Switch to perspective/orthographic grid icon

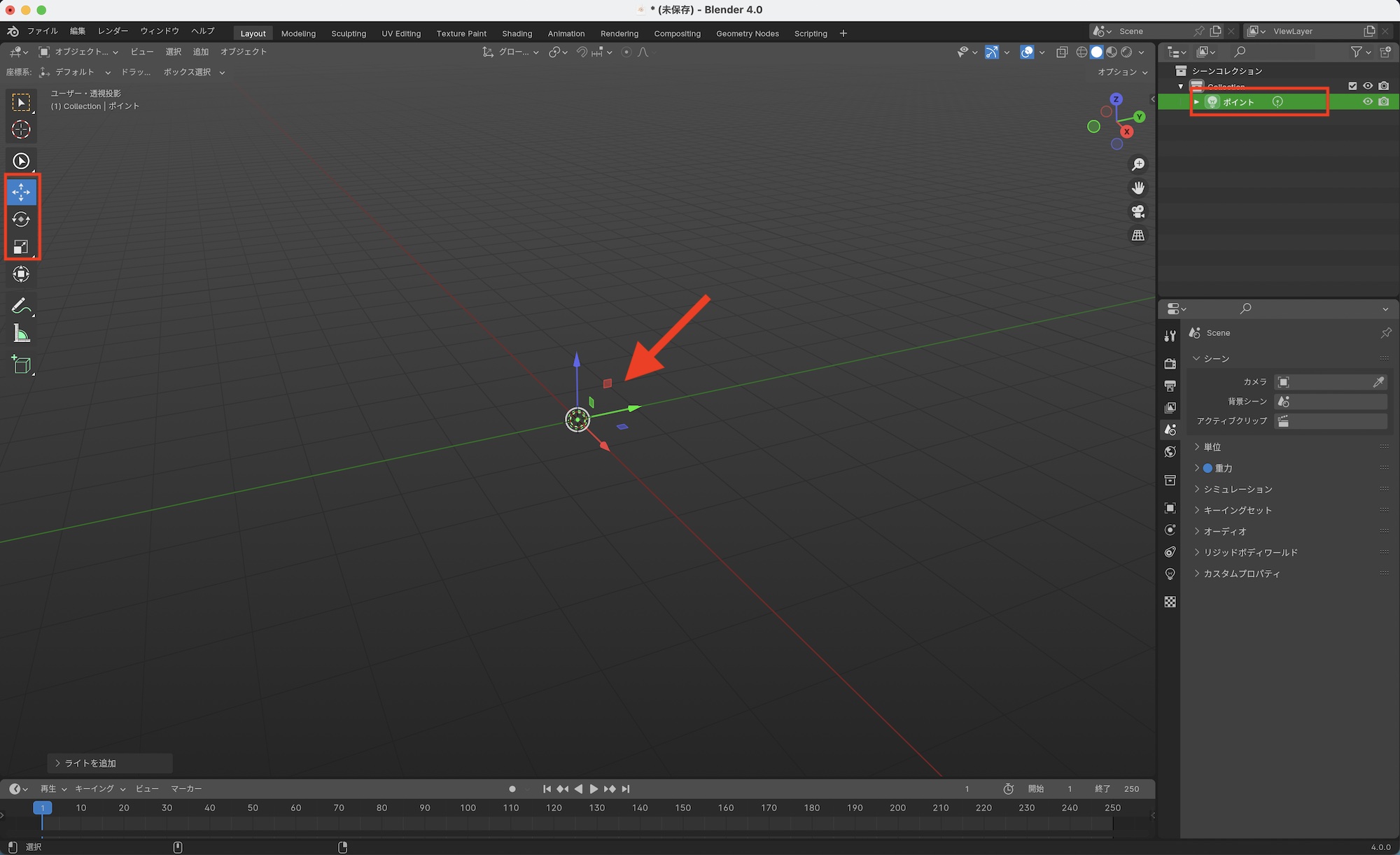coord(1138,235)
